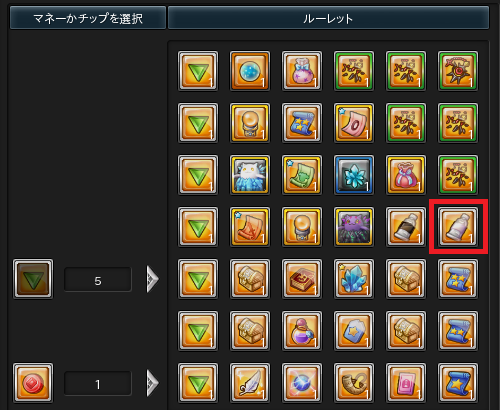Select the dark-banded bottle prize icon
The image size is (500, 410).
tap(406, 227)
